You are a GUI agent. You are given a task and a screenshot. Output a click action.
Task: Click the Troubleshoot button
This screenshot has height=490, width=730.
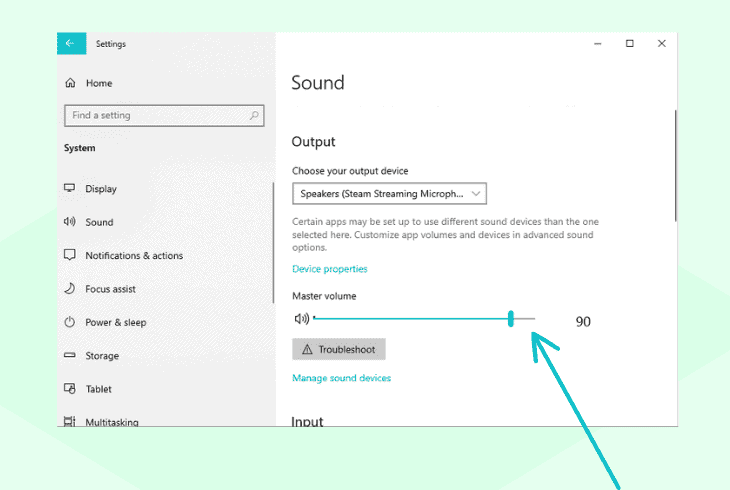point(339,349)
